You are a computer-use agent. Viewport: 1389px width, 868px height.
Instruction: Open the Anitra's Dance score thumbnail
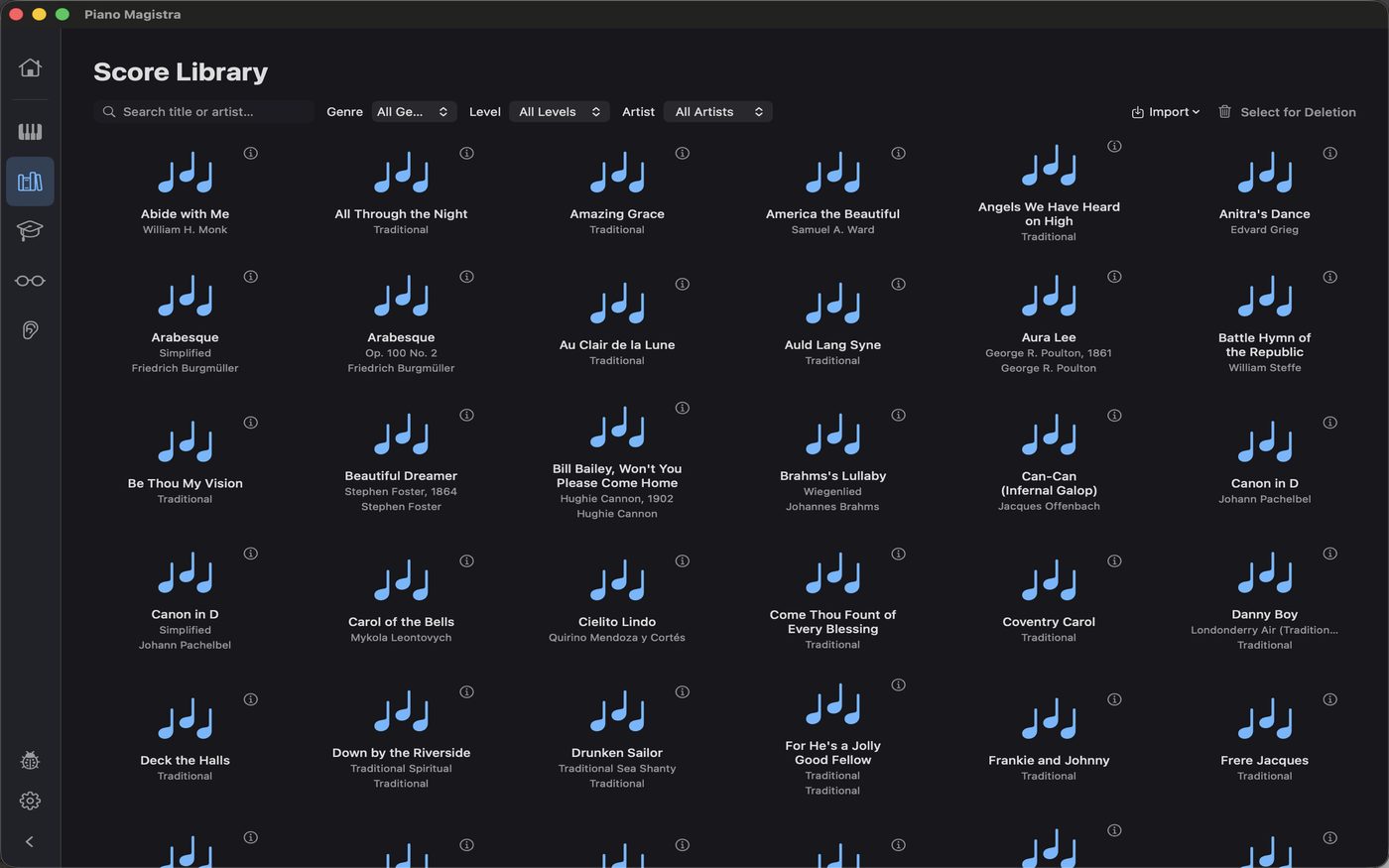click(x=1265, y=173)
